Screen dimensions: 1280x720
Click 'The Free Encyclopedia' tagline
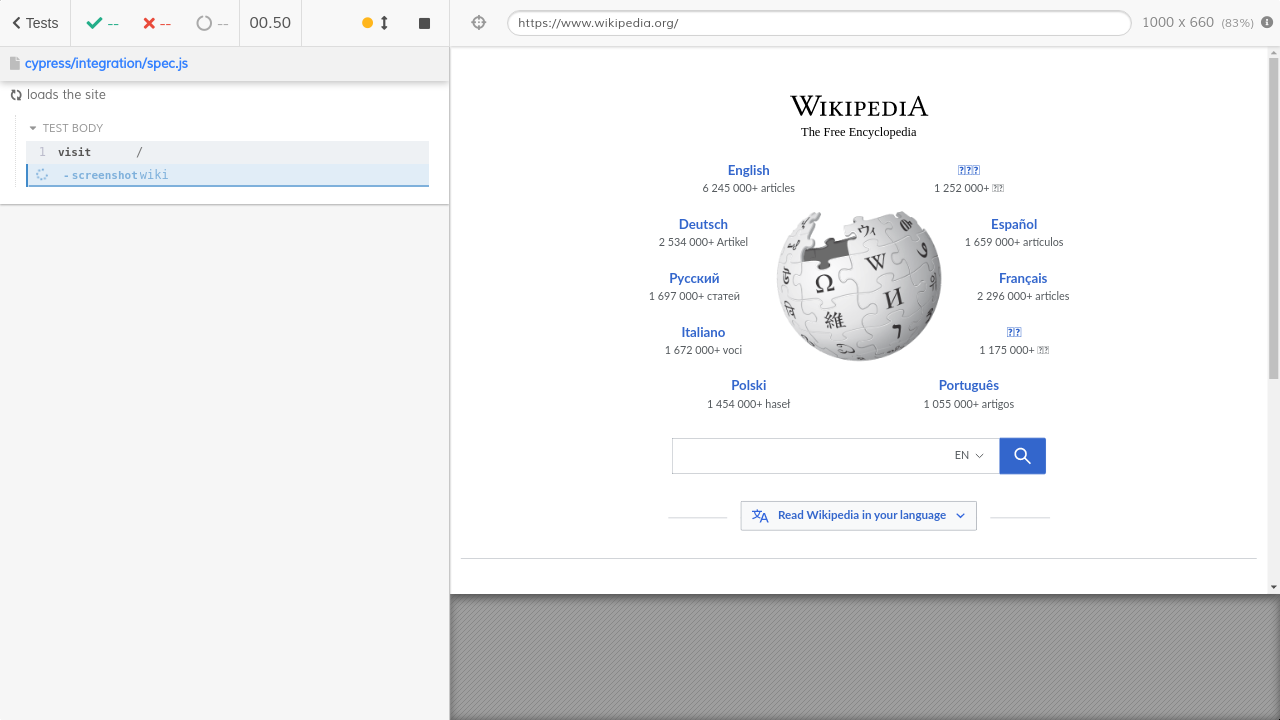click(x=859, y=132)
